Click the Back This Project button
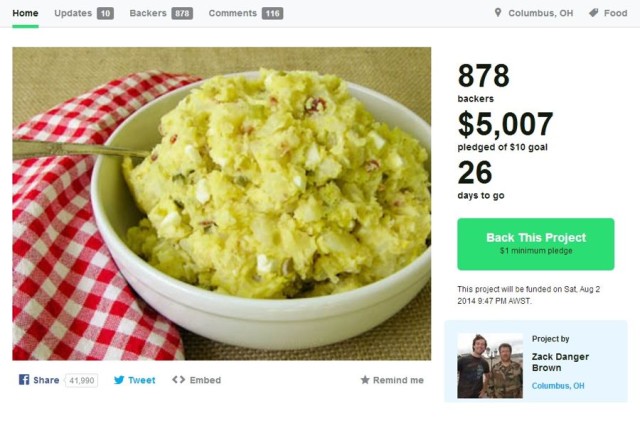 536,244
